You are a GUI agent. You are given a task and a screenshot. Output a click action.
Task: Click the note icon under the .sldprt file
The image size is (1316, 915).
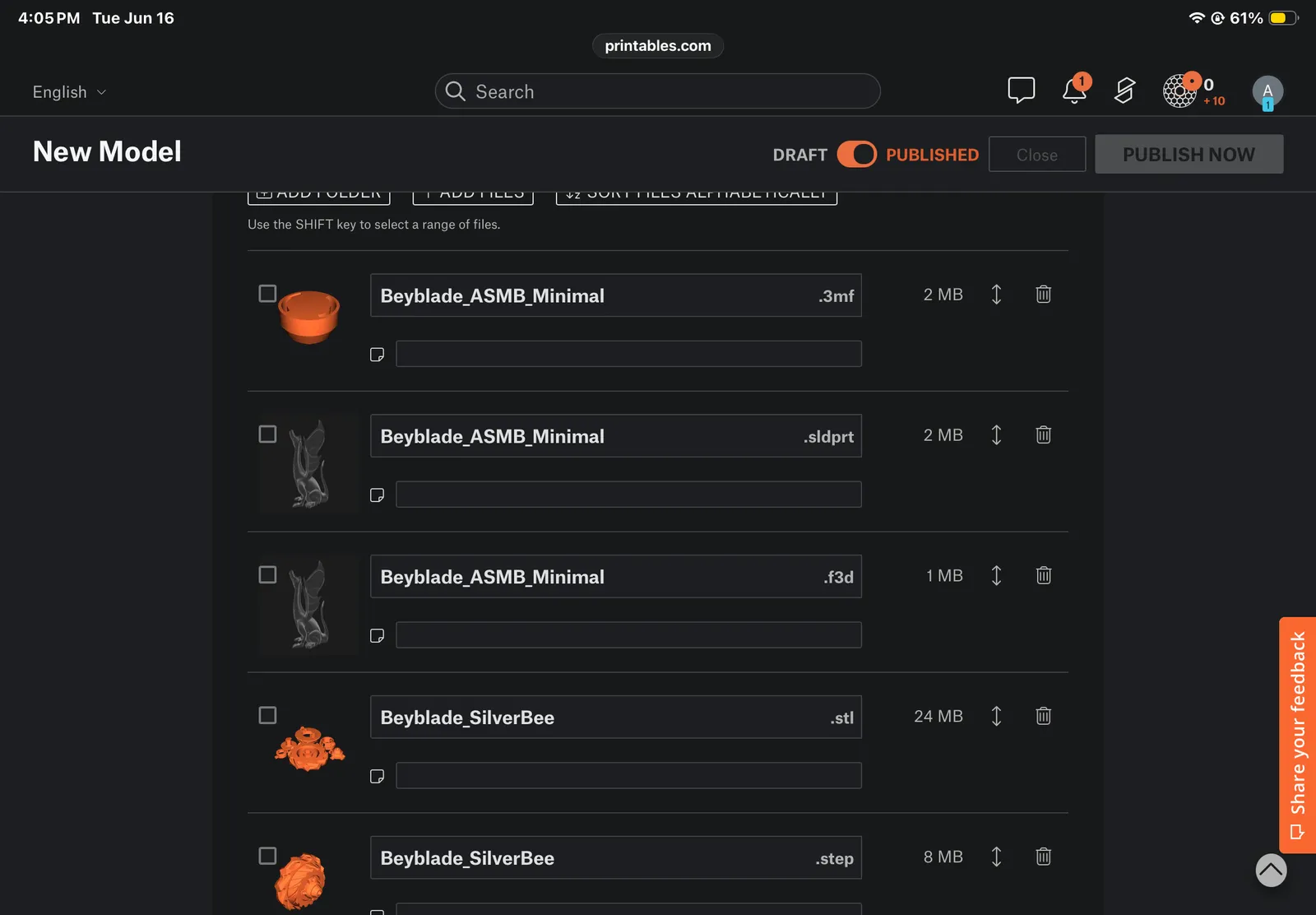[x=378, y=495]
